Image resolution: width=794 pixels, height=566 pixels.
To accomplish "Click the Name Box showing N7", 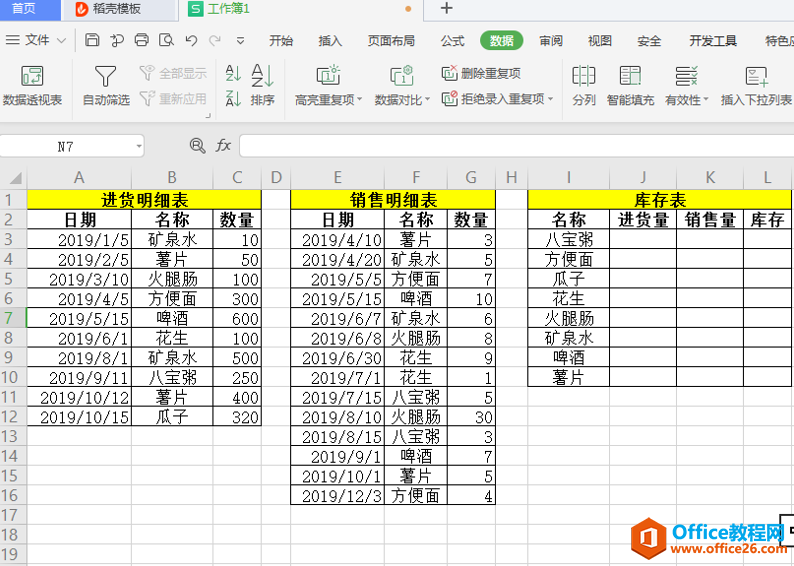I will [66, 146].
